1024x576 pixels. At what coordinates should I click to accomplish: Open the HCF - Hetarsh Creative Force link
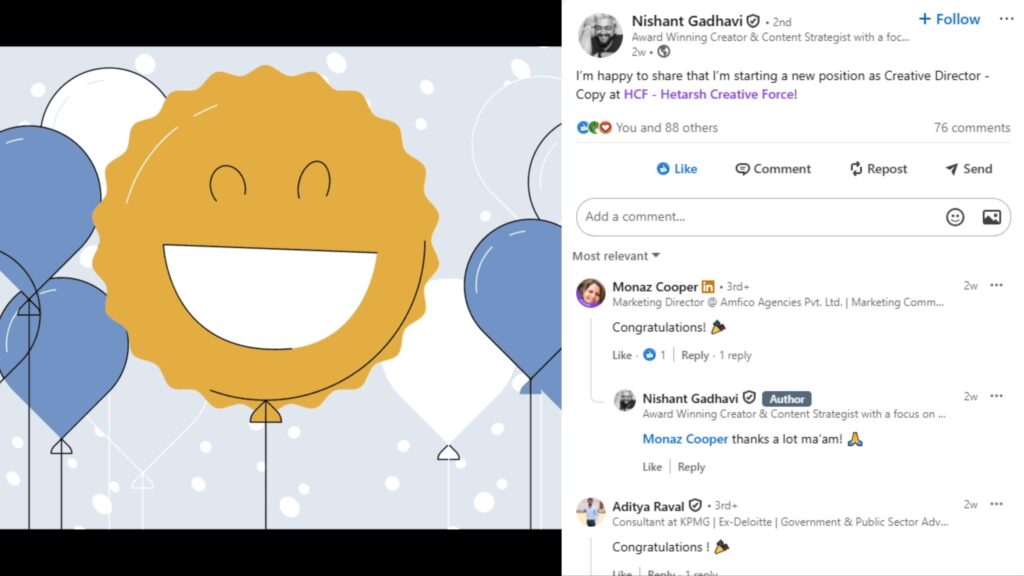coord(710,94)
